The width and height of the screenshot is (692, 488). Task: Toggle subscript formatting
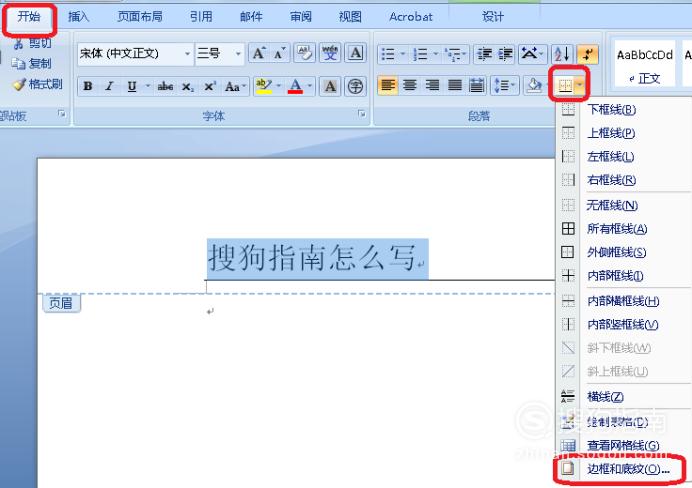[x=188, y=86]
